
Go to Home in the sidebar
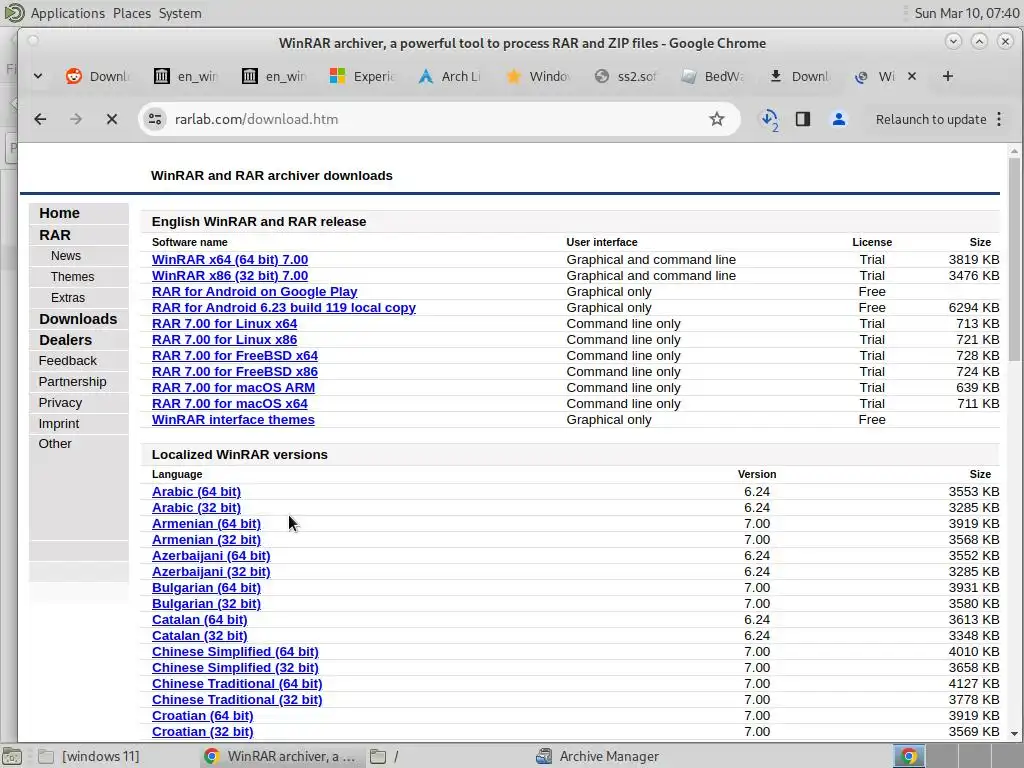[59, 213]
